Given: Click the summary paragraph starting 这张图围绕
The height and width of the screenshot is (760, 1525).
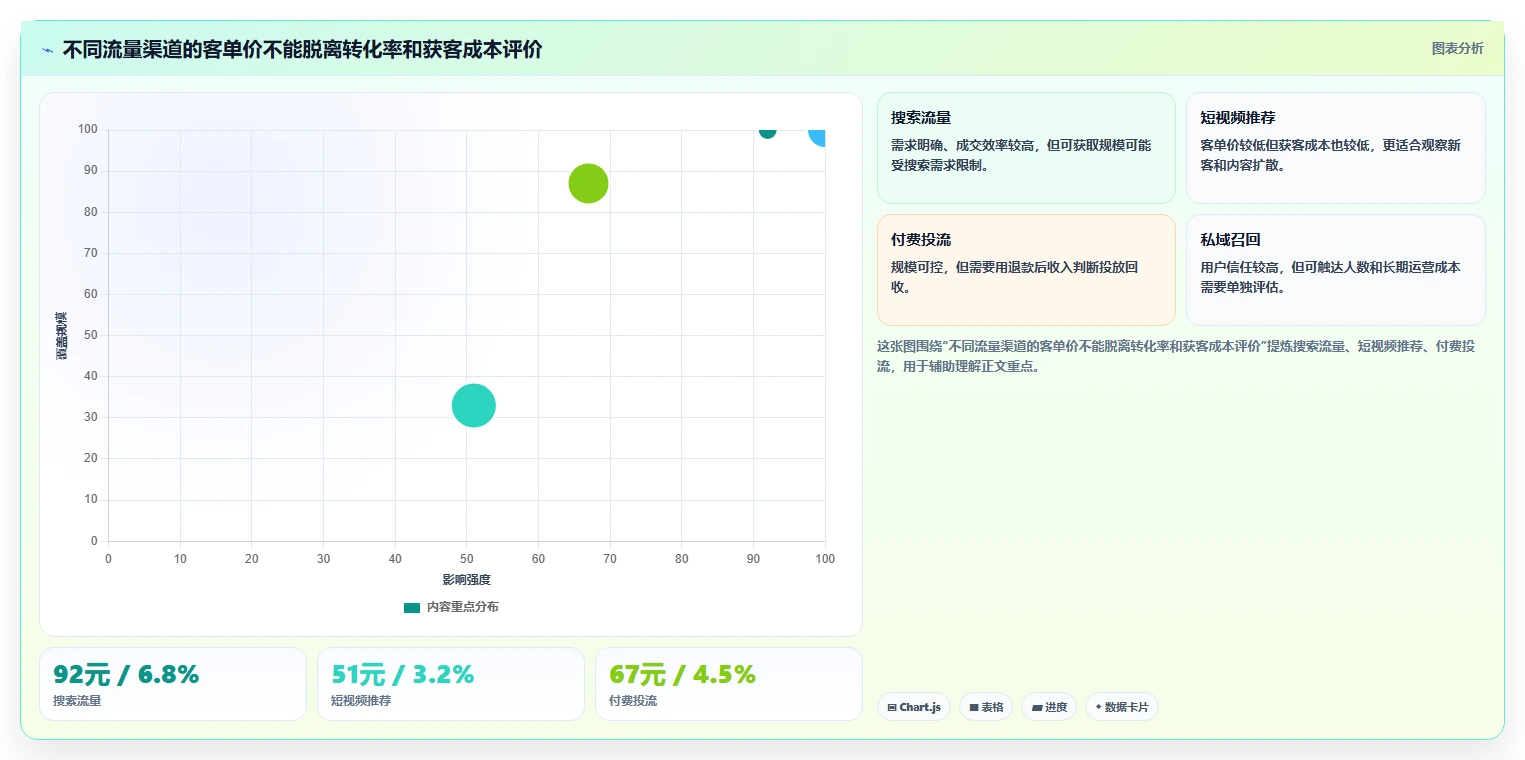Looking at the screenshot, I should click(1176, 356).
